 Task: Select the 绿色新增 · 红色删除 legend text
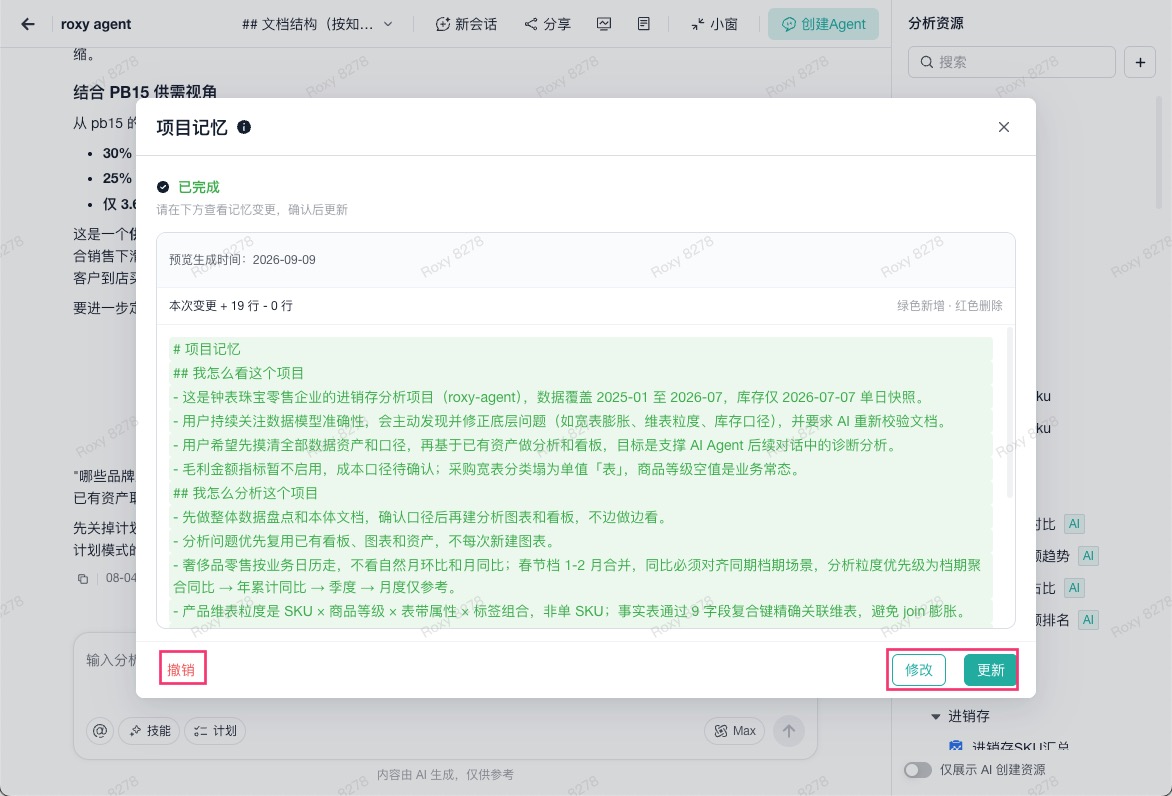(x=950, y=306)
